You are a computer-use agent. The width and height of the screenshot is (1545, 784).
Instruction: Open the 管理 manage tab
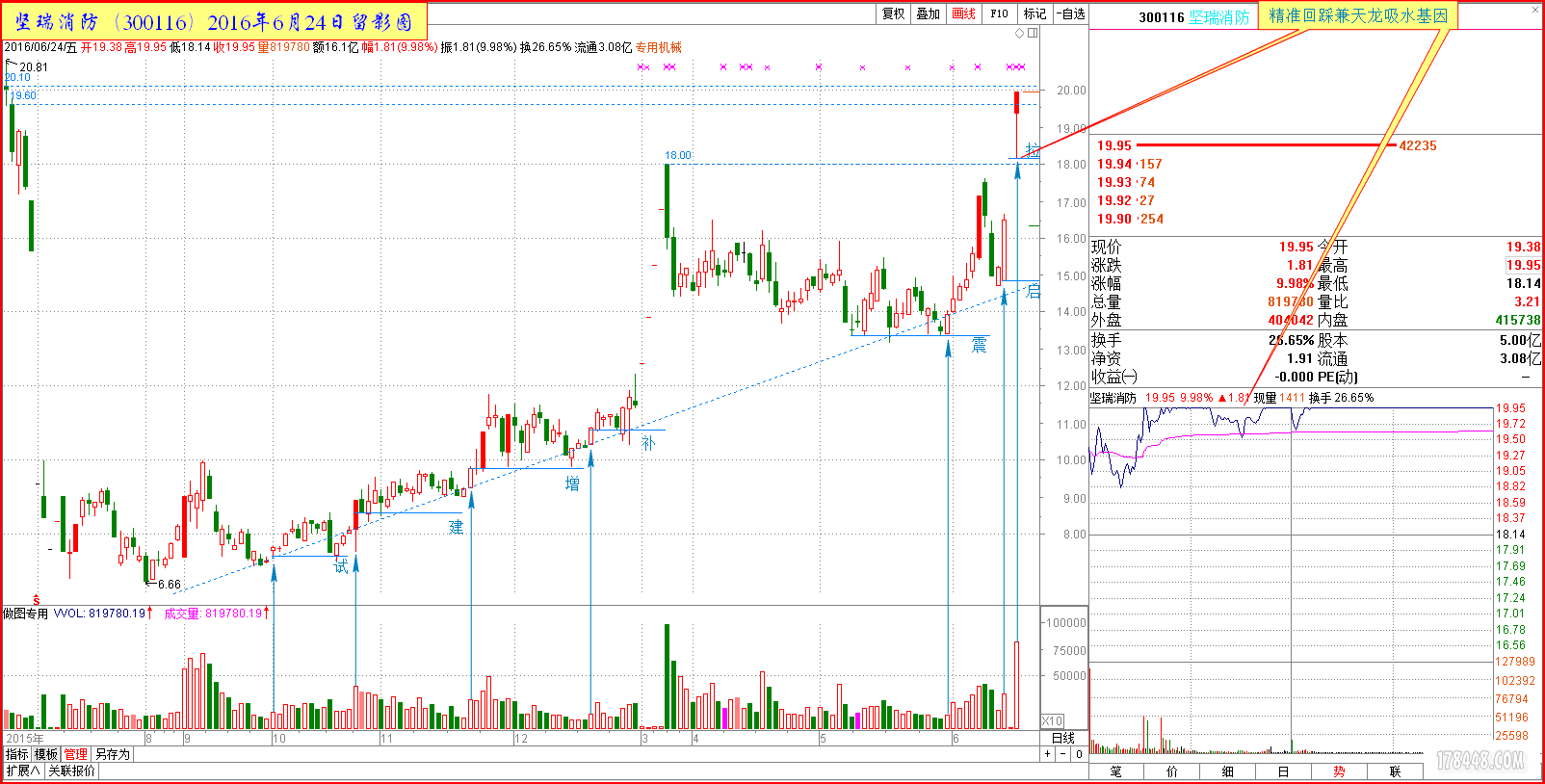tap(76, 754)
